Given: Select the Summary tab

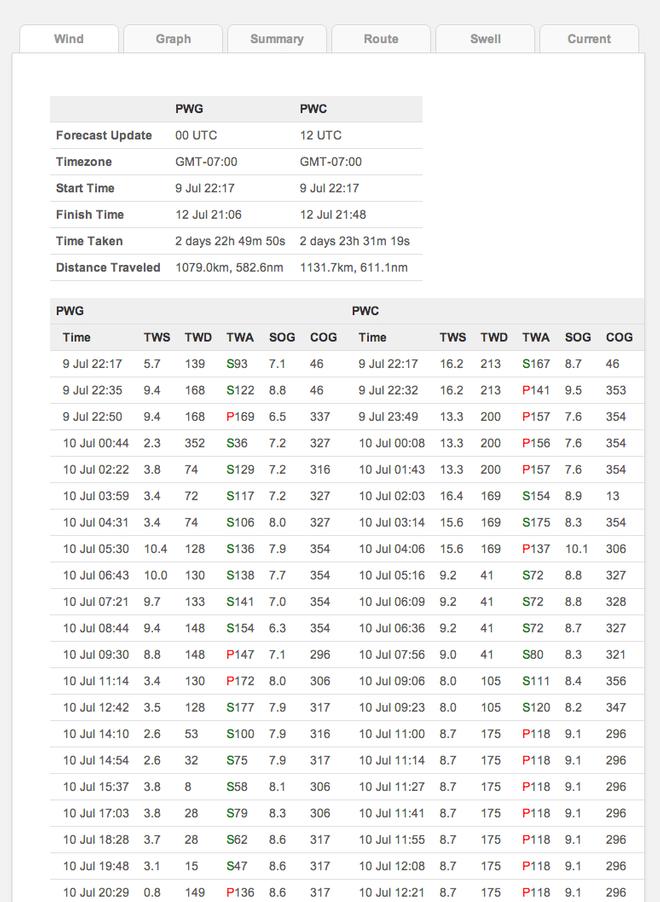Looking at the screenshot, I should coord(277,39).
